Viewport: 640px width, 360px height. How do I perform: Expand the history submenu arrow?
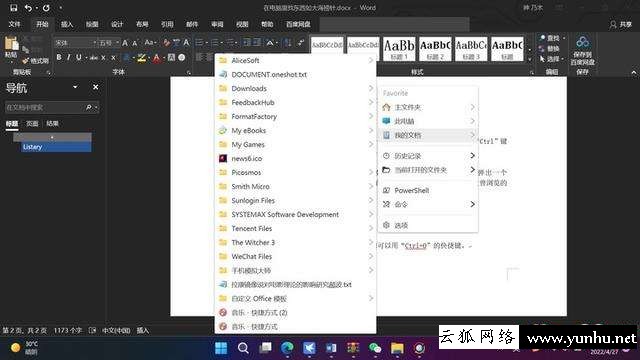pos(472,156)
